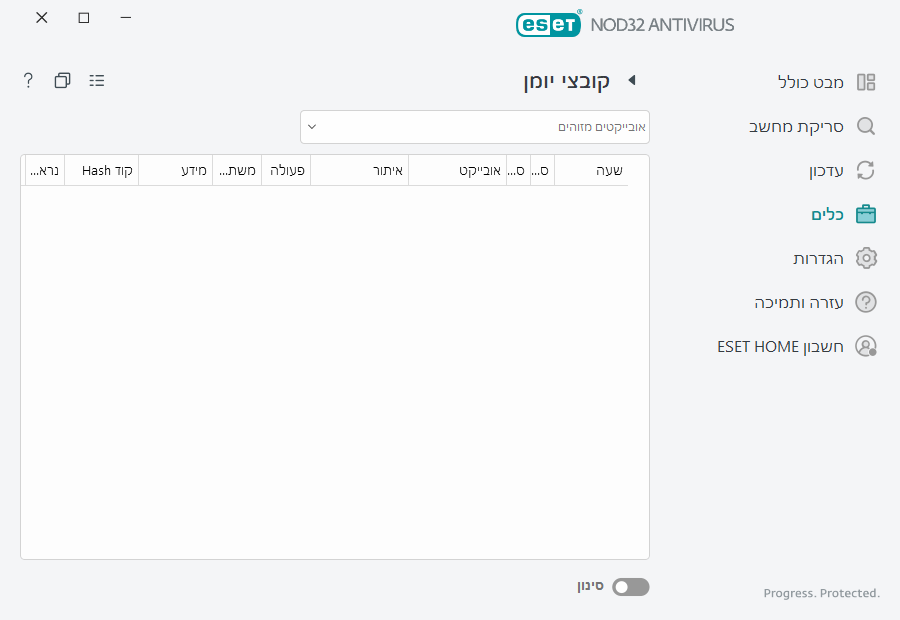Click the עדכון refresh icon
Image resolution: width=900 pixels, height=620 pixels.
[x=866, y=170]
